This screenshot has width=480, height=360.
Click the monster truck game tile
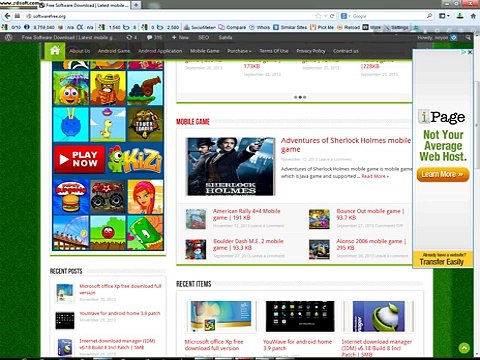pyautogui.click(x=108, y=197)
